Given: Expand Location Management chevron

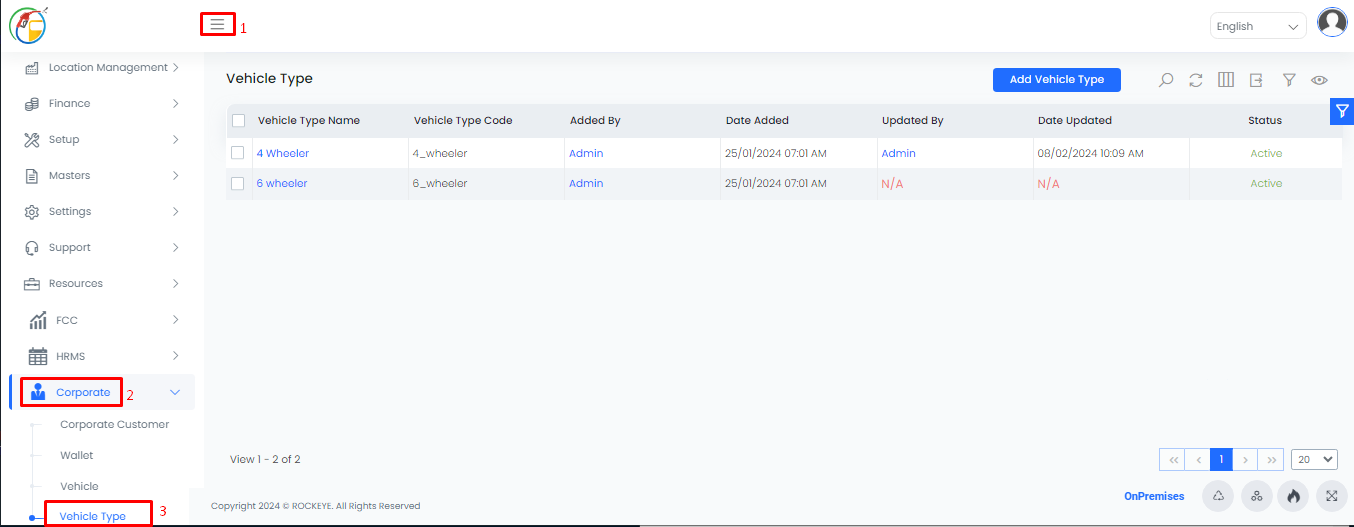Looking at the screenshot, I should pos(176,68).
